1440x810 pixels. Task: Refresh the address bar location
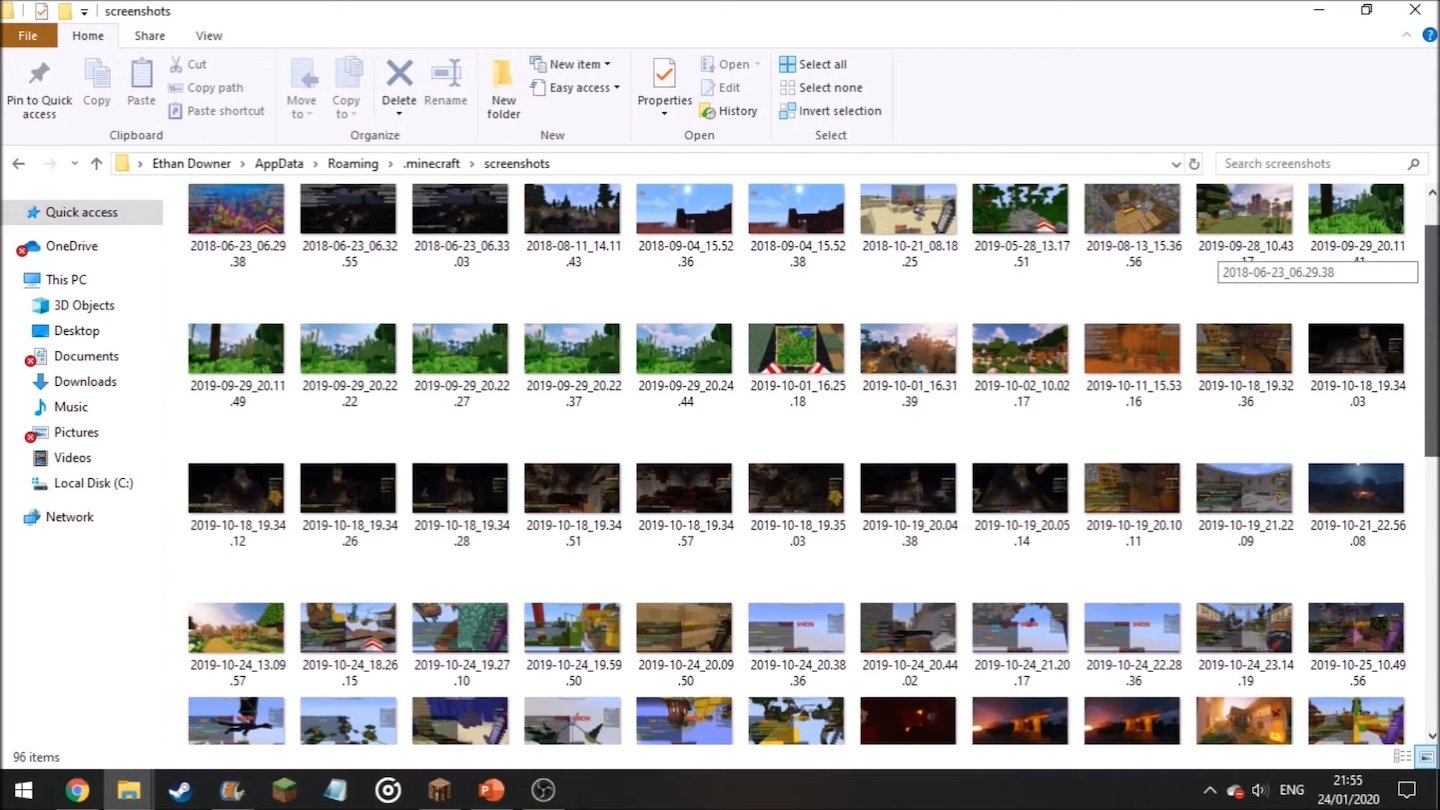point(1193,163)
